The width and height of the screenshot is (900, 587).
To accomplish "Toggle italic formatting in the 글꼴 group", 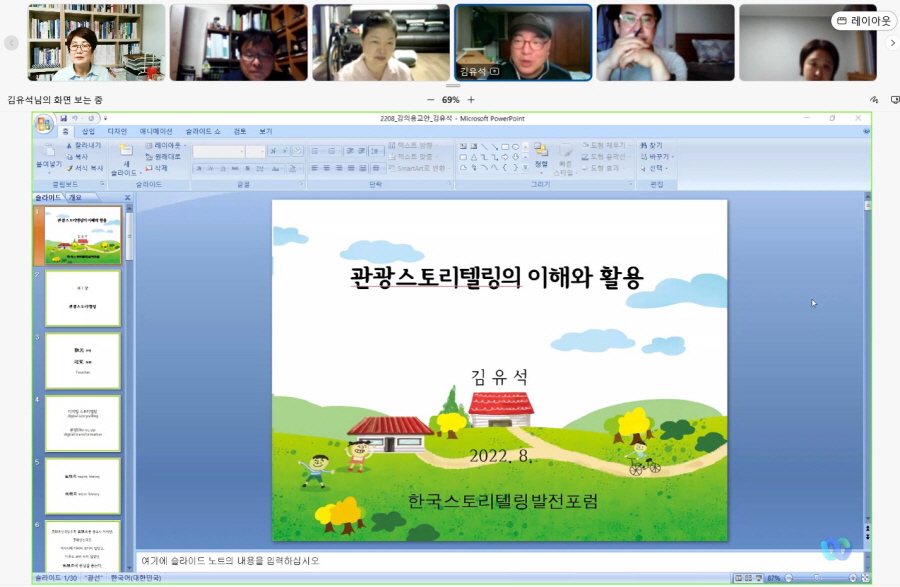I will point(209,168).
